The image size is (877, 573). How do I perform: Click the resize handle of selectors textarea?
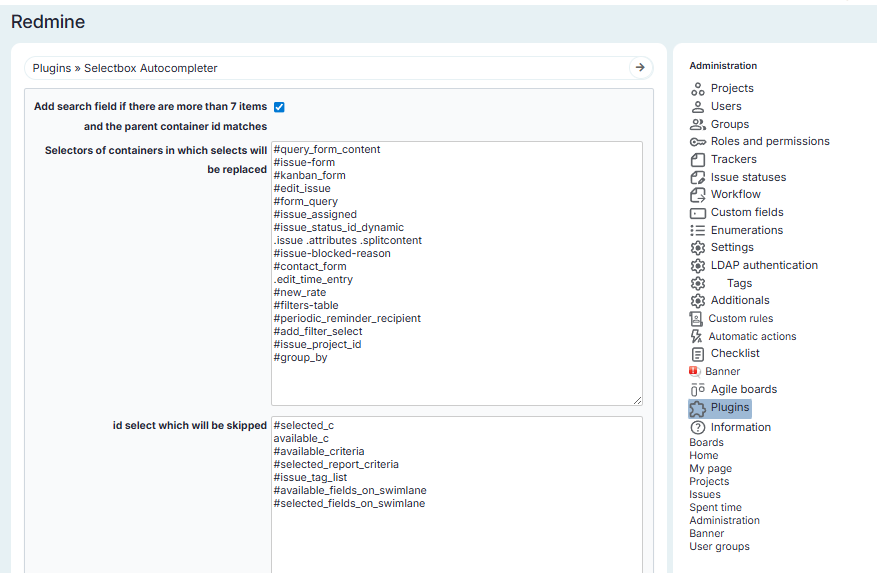[x=637, y=400]
